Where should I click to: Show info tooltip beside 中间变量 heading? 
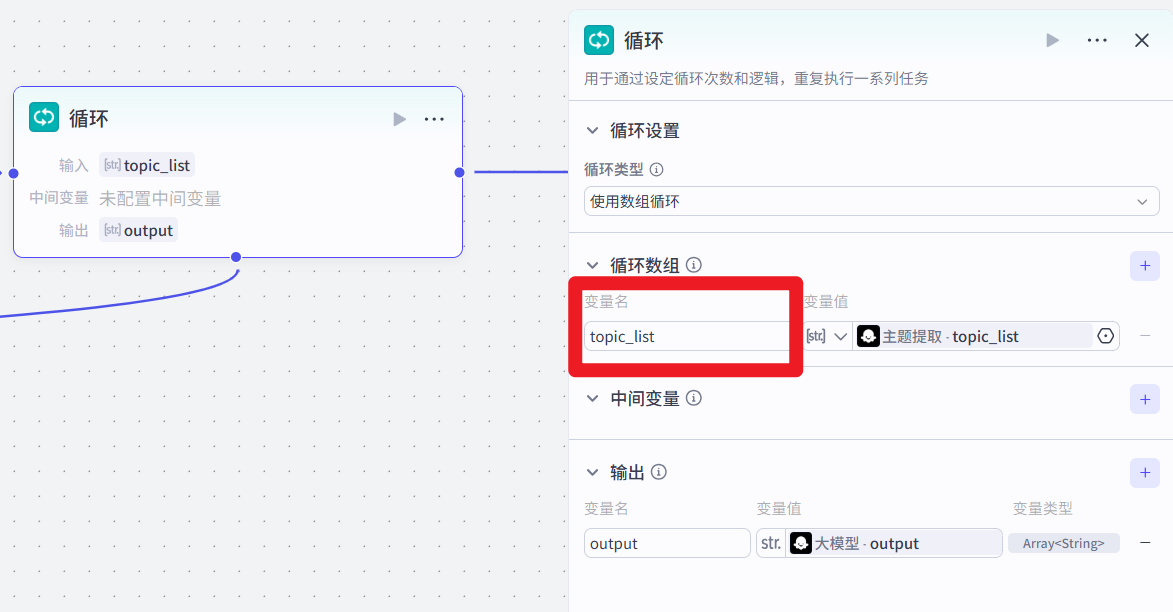pyautogui.click(x=693, y=398)
